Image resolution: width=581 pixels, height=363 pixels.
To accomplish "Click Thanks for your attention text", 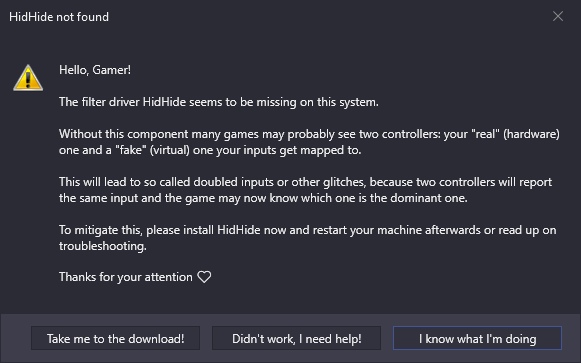I will tap(126, 277).
